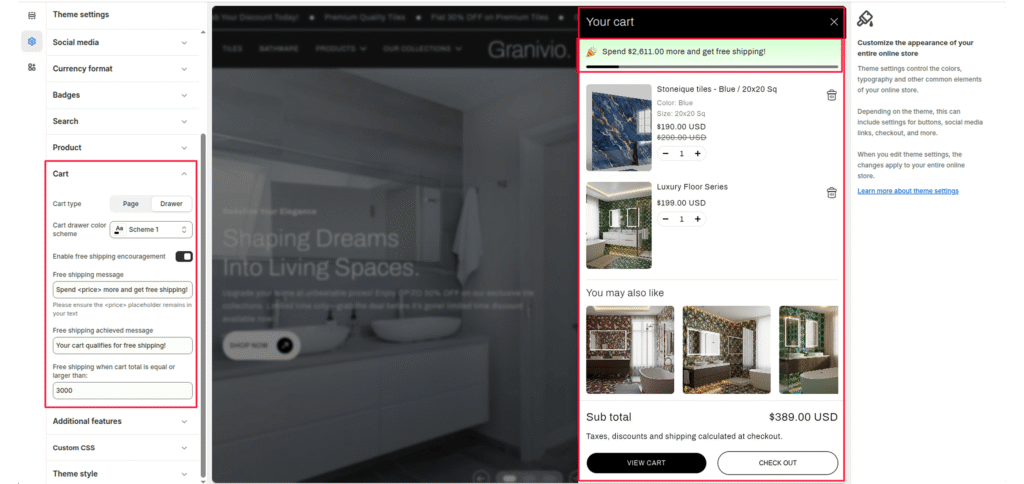The image size is (1024, 484).
Task: Remove Luxury Floor Series with trash icon
Action: click(x=831, y=193)
